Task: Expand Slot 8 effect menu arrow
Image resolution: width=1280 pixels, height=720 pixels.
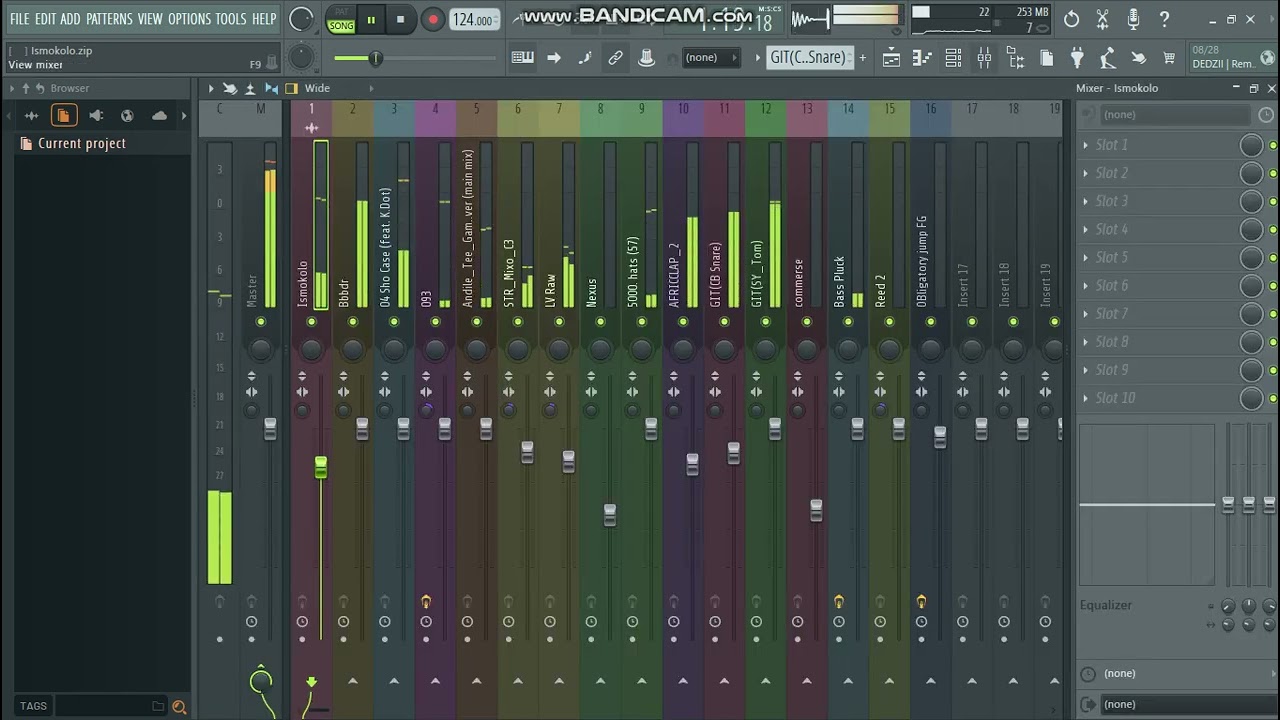Action: (1085, 342)
